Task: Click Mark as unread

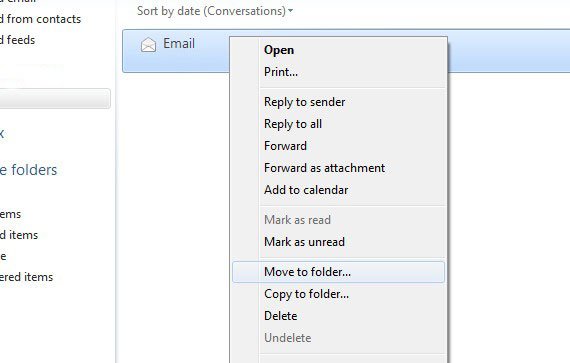Action: (x=304, y=242)
